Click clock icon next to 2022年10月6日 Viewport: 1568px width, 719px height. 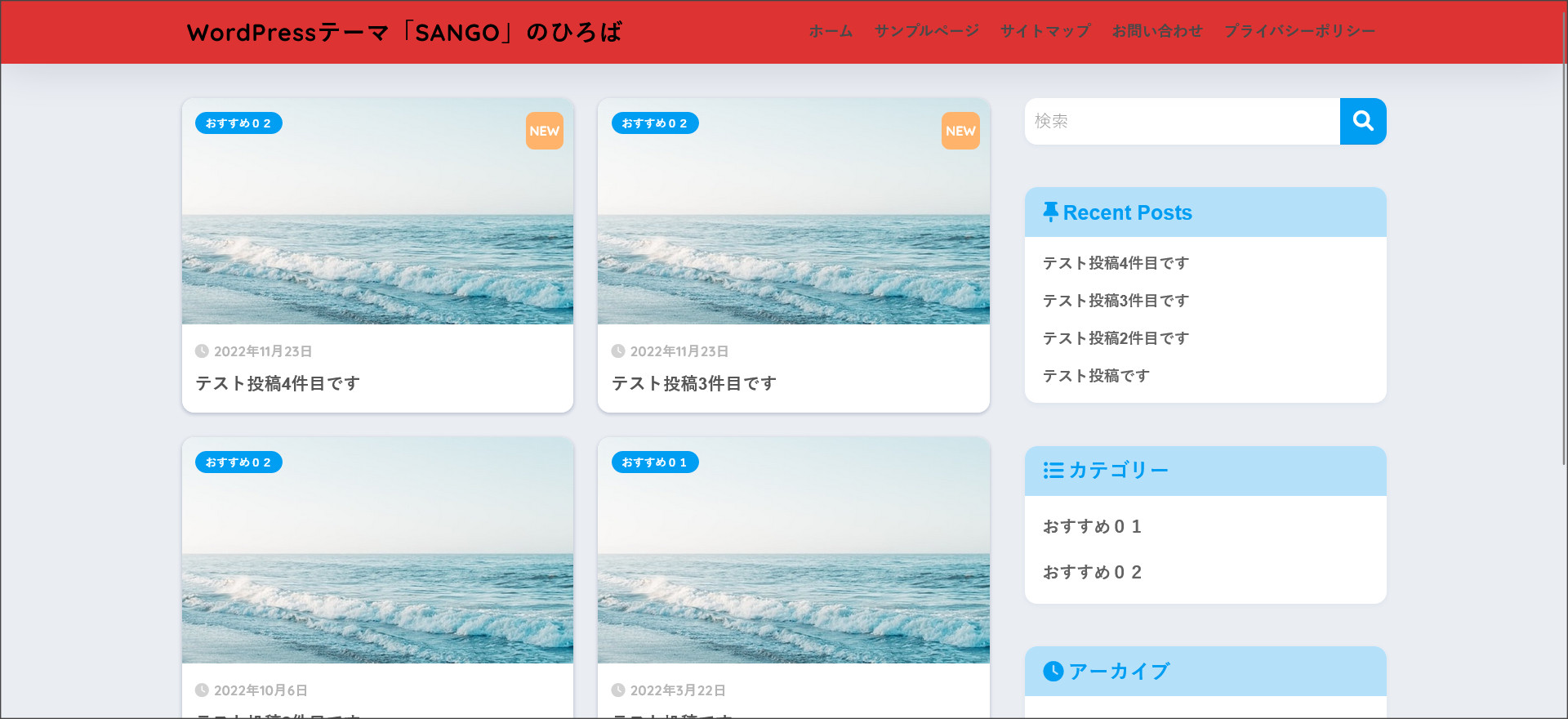pyautogui.click(x=202, y=690)
